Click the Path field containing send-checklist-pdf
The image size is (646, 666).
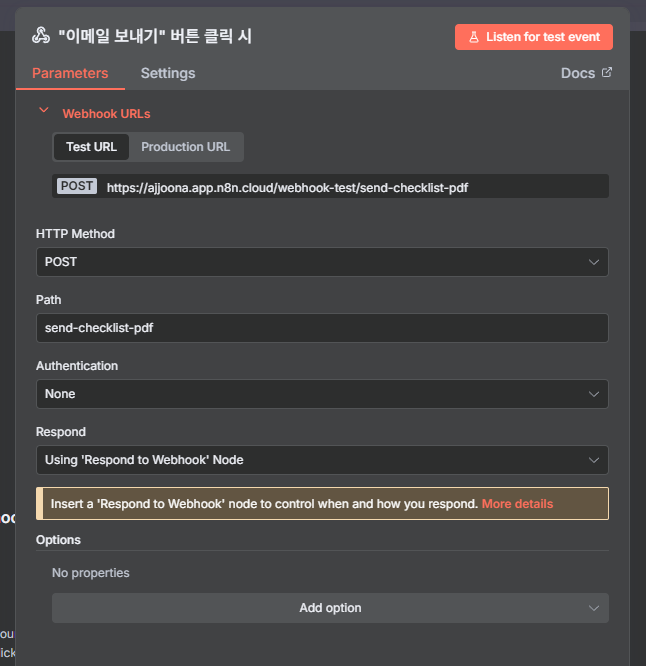[x=321, y=328]
